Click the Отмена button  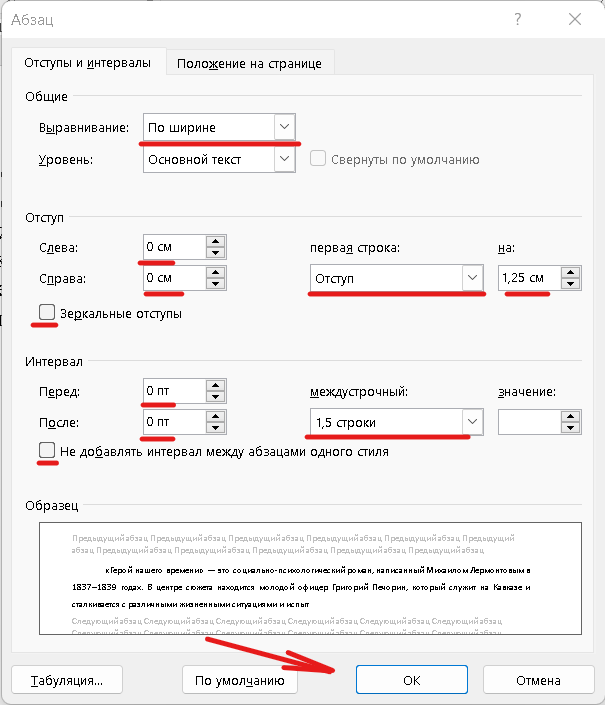click(x=538, y=680)
